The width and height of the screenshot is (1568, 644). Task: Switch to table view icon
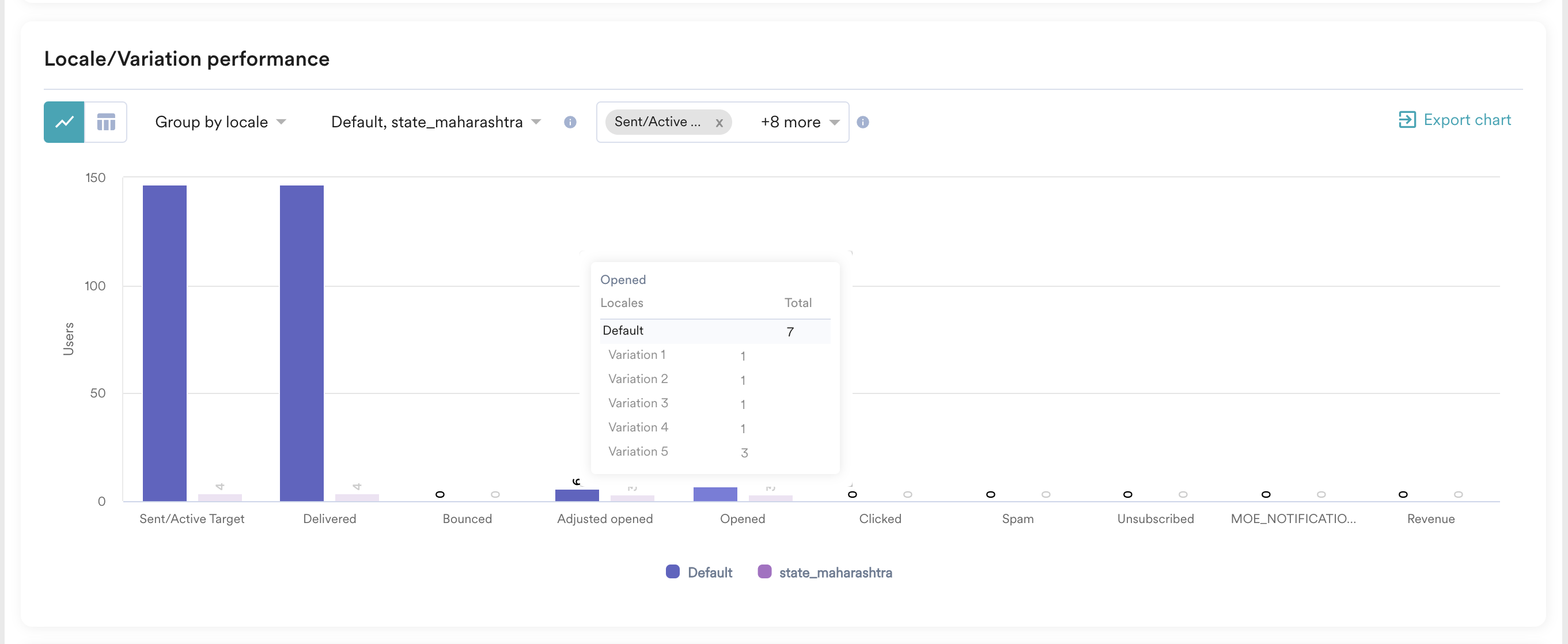point(106,122)
